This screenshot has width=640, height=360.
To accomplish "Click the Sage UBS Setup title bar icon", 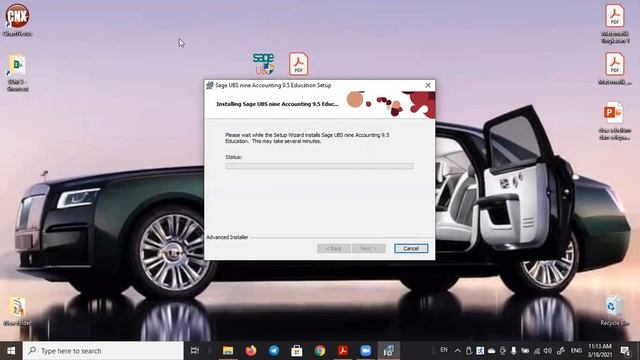I will [210, 85].
